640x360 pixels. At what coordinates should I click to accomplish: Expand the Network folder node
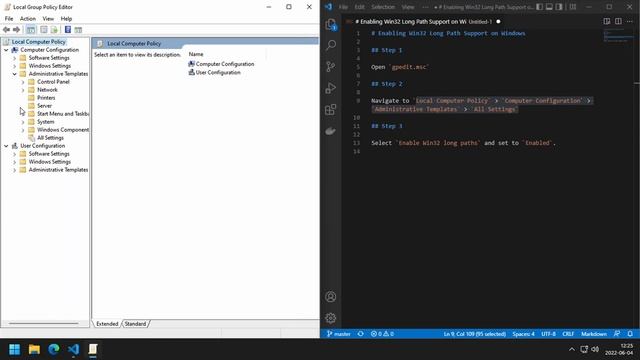tap(23, 90)
